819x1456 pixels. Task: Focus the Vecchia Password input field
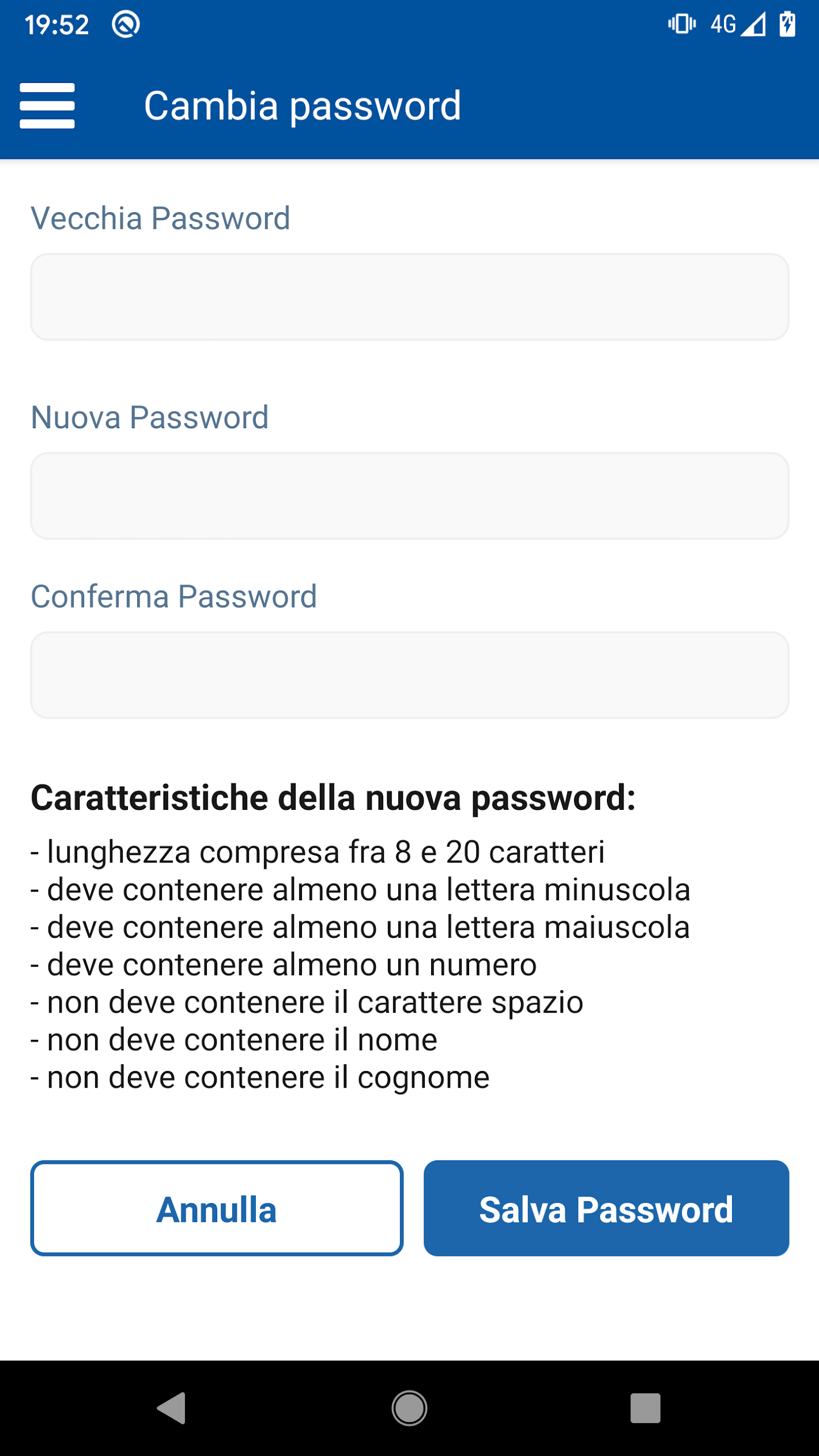tap(409, 297)
